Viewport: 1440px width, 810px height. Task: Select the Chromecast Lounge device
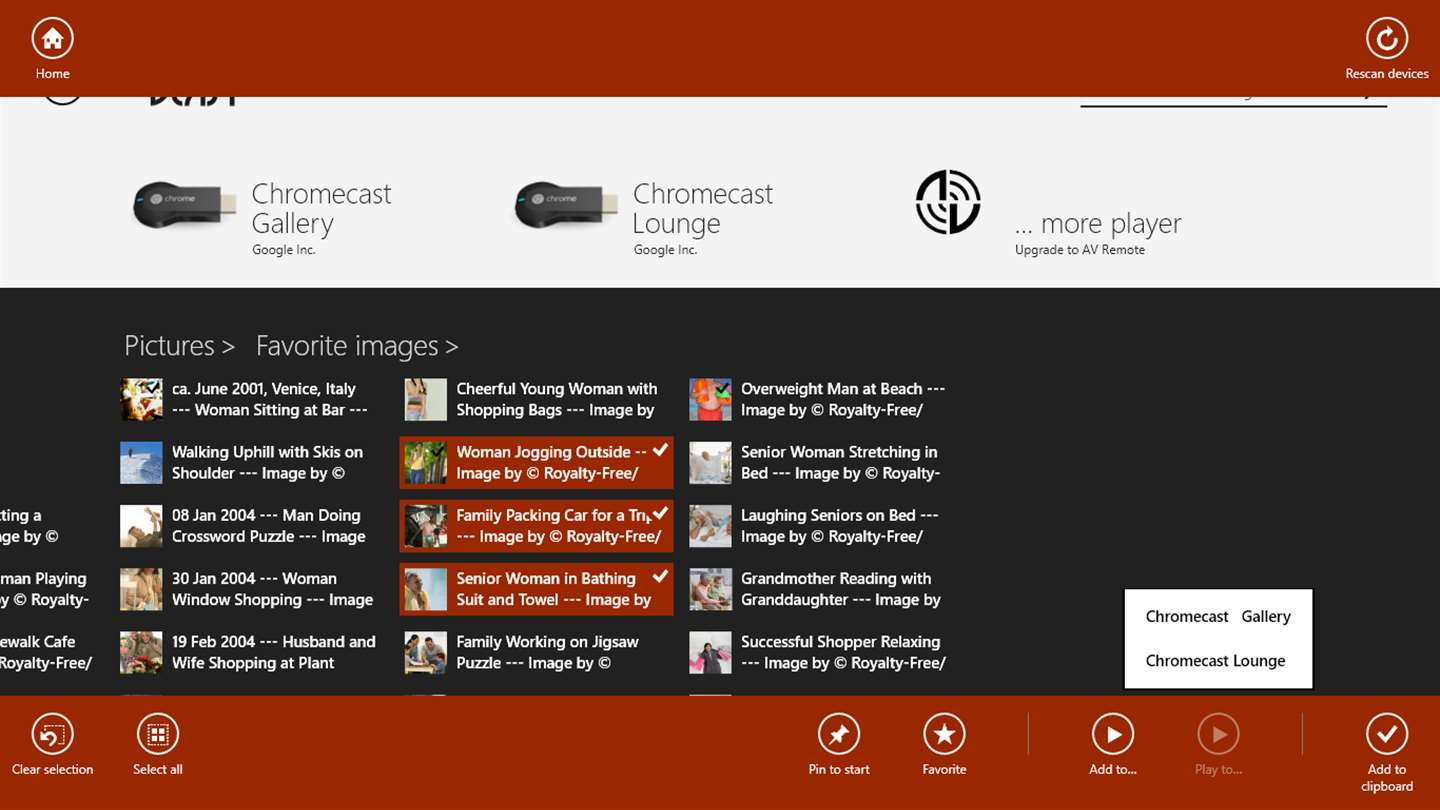pyautogui.click(x=643, y=217)
